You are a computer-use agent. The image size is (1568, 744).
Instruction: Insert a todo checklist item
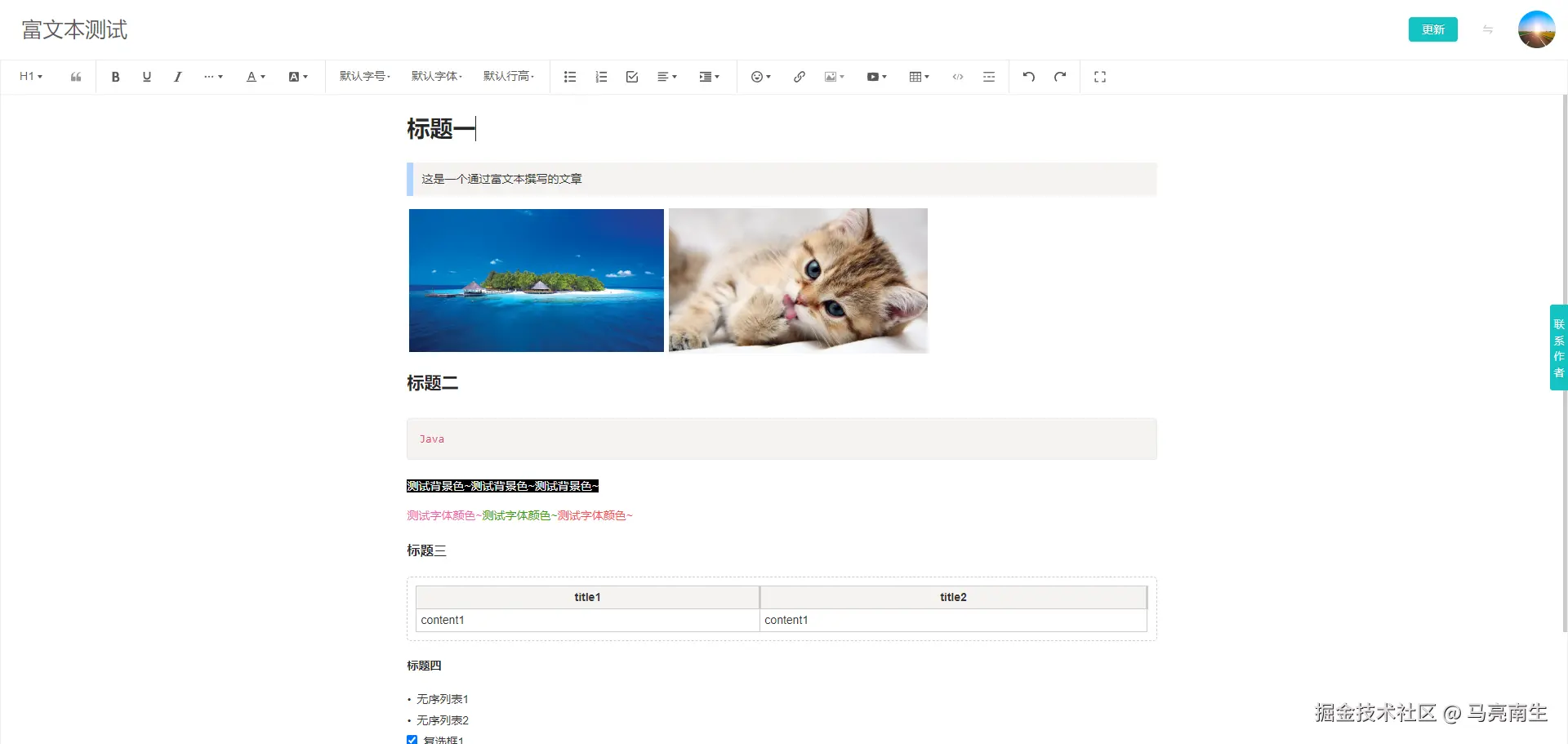[x=631, y=76]
